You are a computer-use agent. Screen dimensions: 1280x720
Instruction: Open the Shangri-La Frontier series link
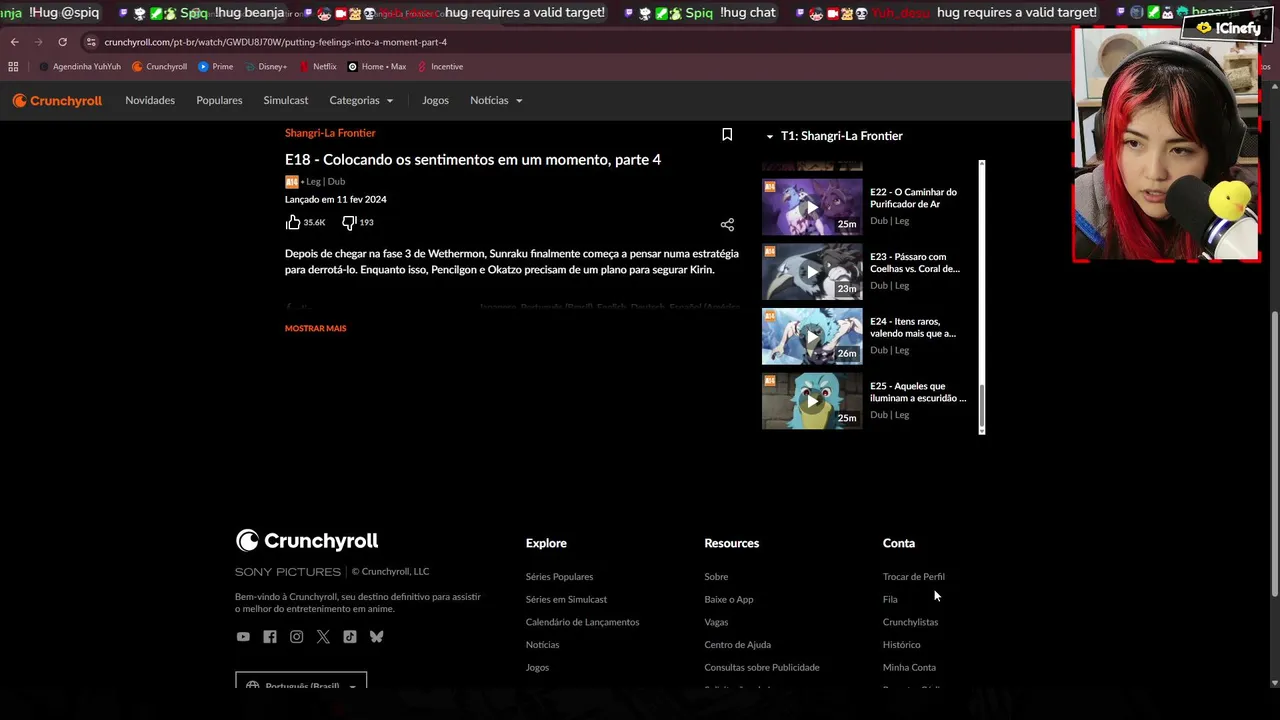tap(330, 133)
